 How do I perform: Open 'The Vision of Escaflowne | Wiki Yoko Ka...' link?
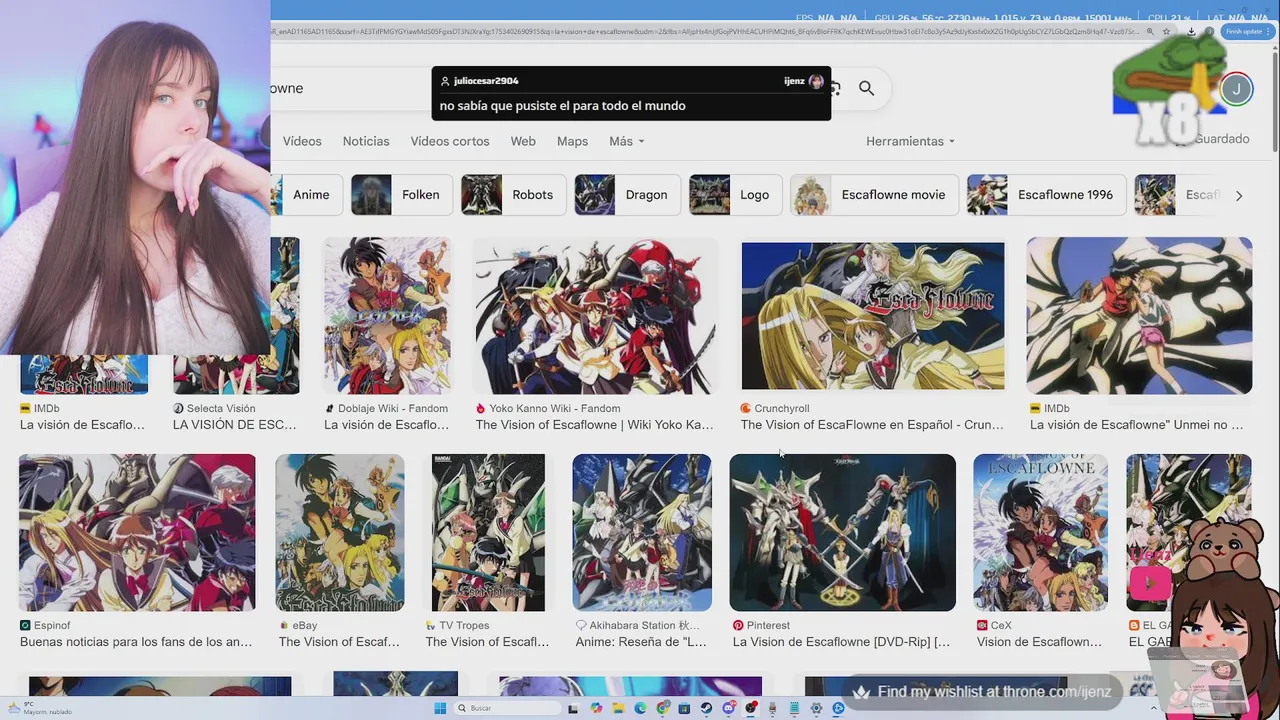pos(594,425)
